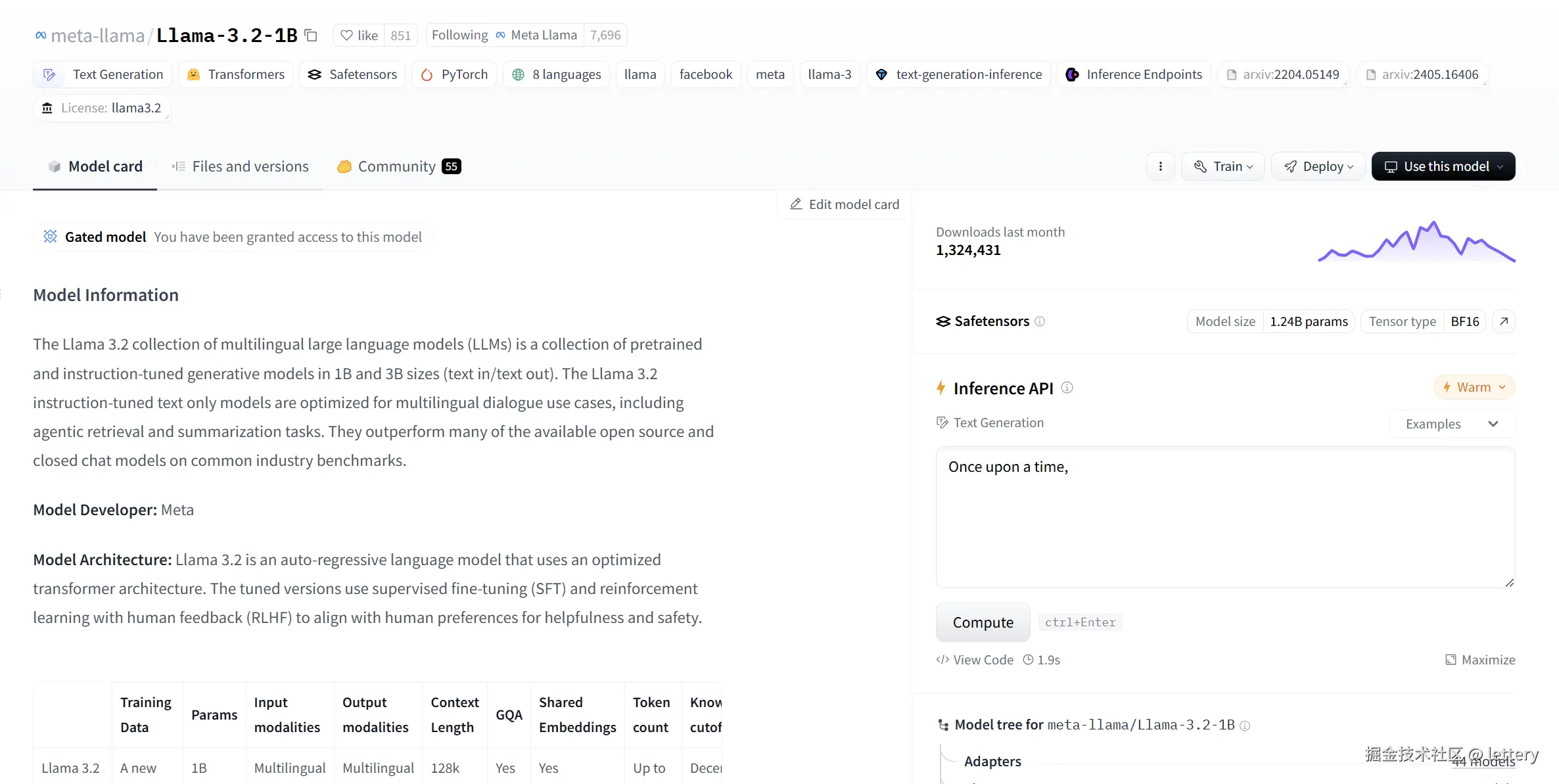Viewport: 1559px width, 784px height.
Task: Copy model name with the copy icon
Action: (311, 35)
